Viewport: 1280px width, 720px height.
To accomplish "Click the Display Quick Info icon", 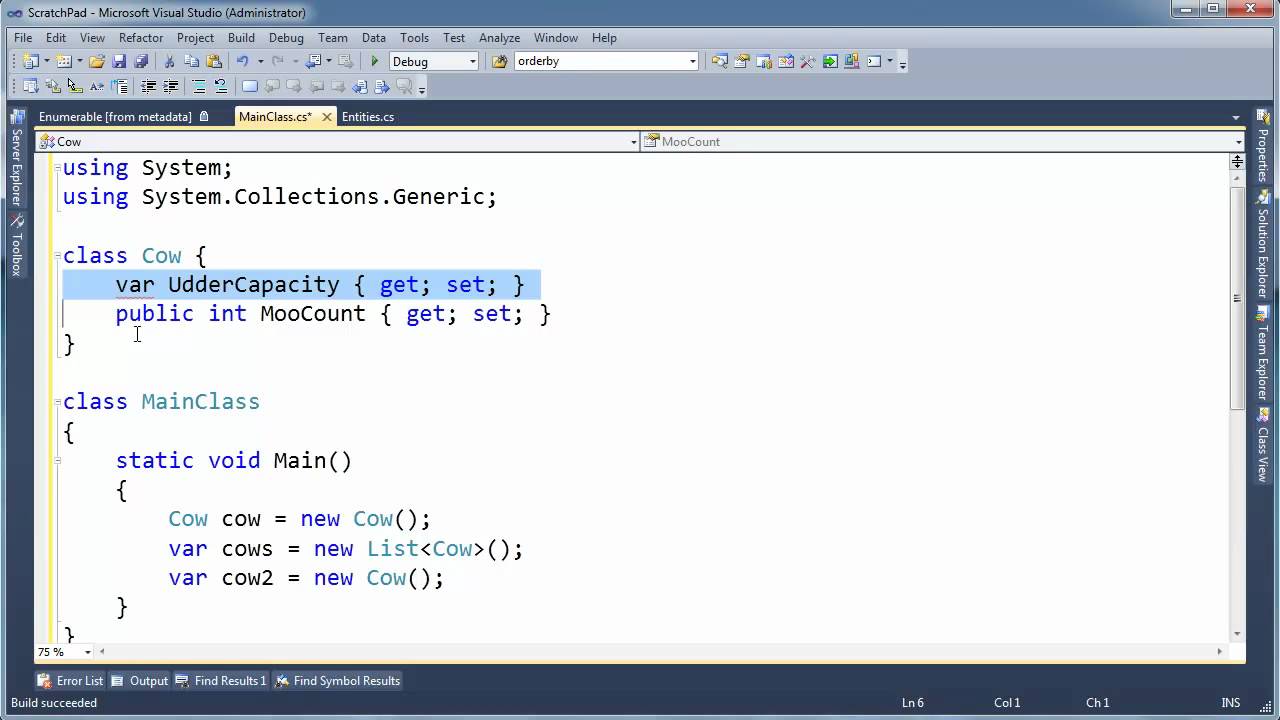I will [x=75, y=87].
